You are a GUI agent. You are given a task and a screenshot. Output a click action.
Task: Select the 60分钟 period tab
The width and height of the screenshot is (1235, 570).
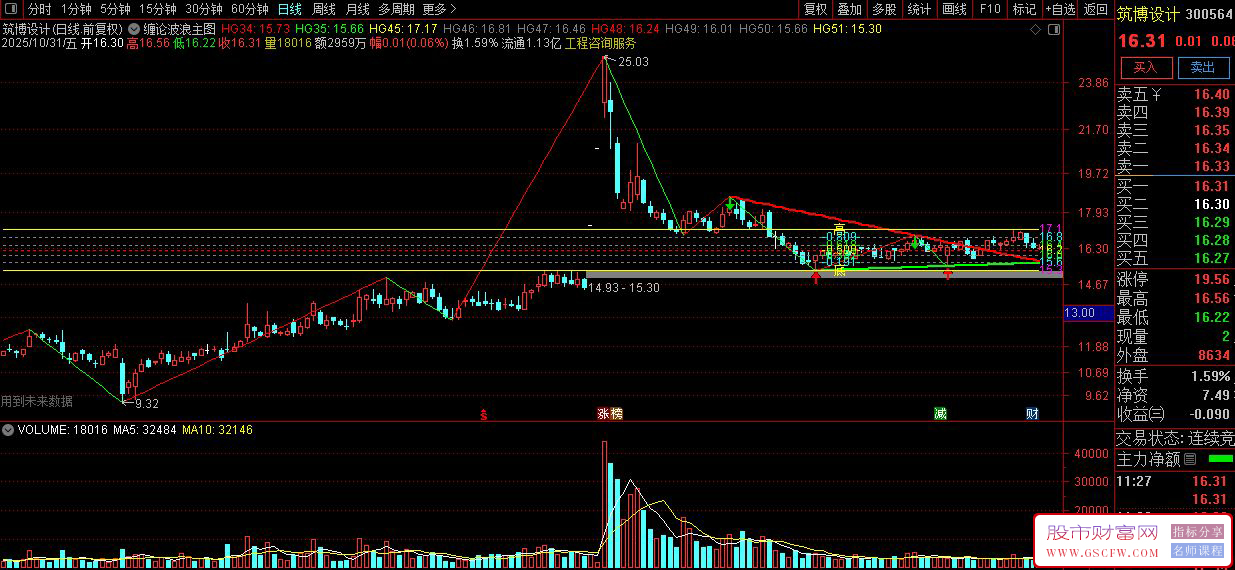(x=250, y=9)
